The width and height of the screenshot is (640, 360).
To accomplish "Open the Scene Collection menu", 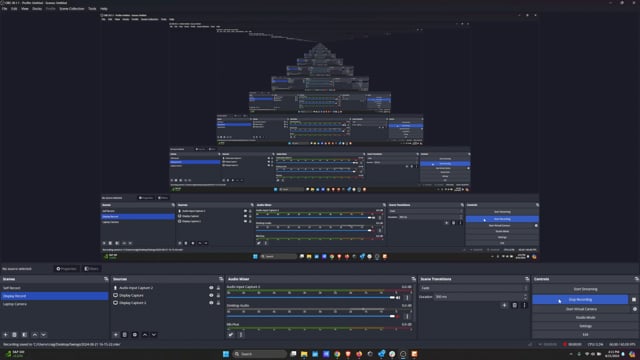I will (x=72, y=9).
